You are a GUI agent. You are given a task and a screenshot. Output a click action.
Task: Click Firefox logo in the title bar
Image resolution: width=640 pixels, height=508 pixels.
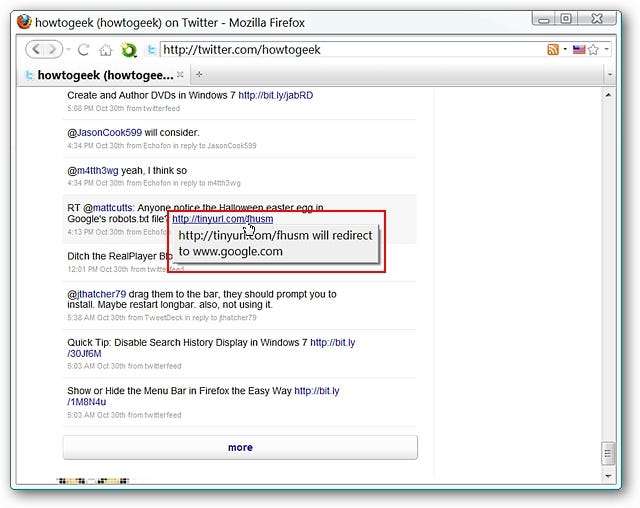(x=24, y=22)
